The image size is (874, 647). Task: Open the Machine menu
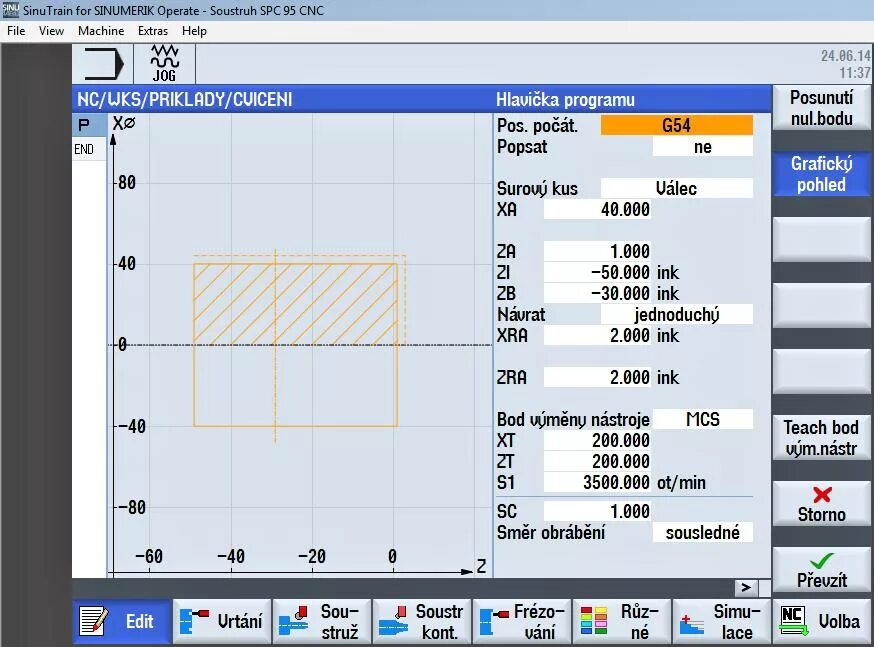pos(101,31)
